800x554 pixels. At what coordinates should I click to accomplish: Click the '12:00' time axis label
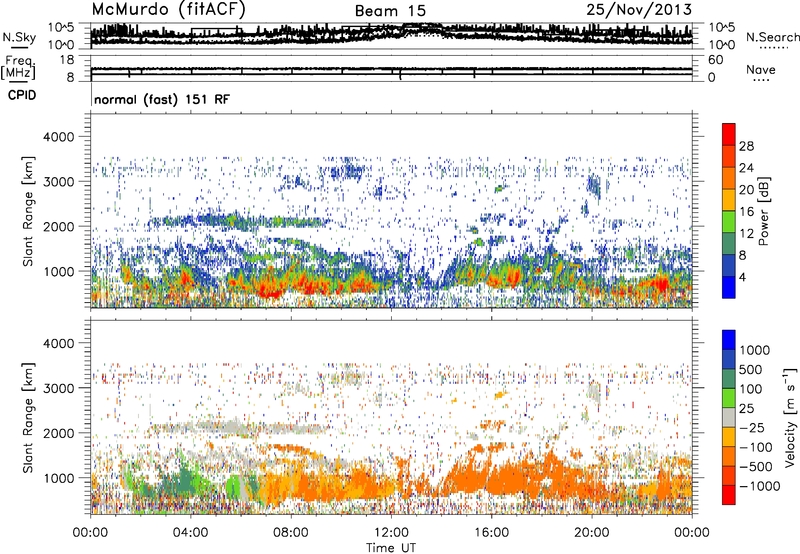point(391,533)
